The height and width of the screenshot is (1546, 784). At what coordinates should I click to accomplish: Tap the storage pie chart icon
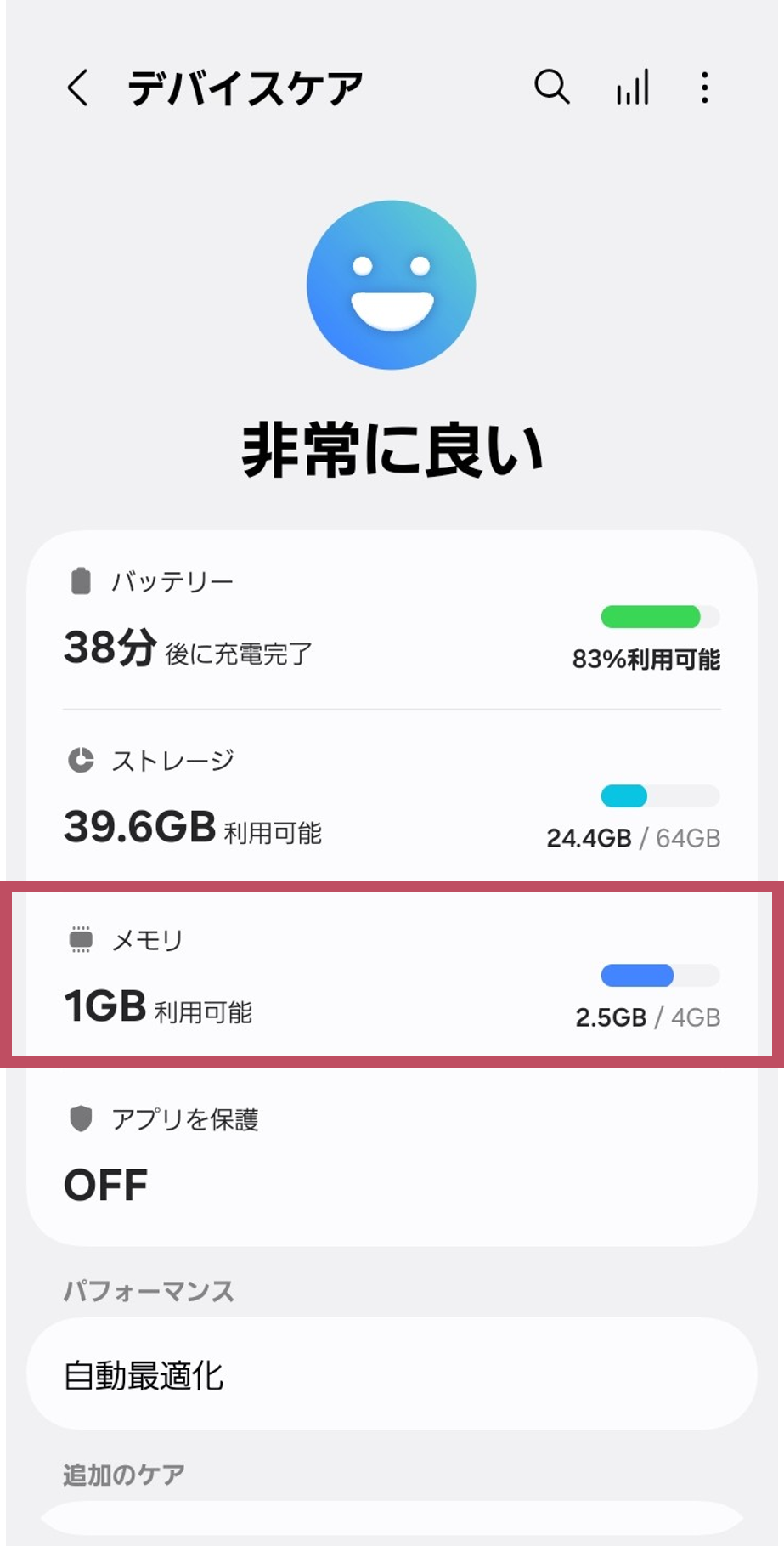[x=81, y=760]
